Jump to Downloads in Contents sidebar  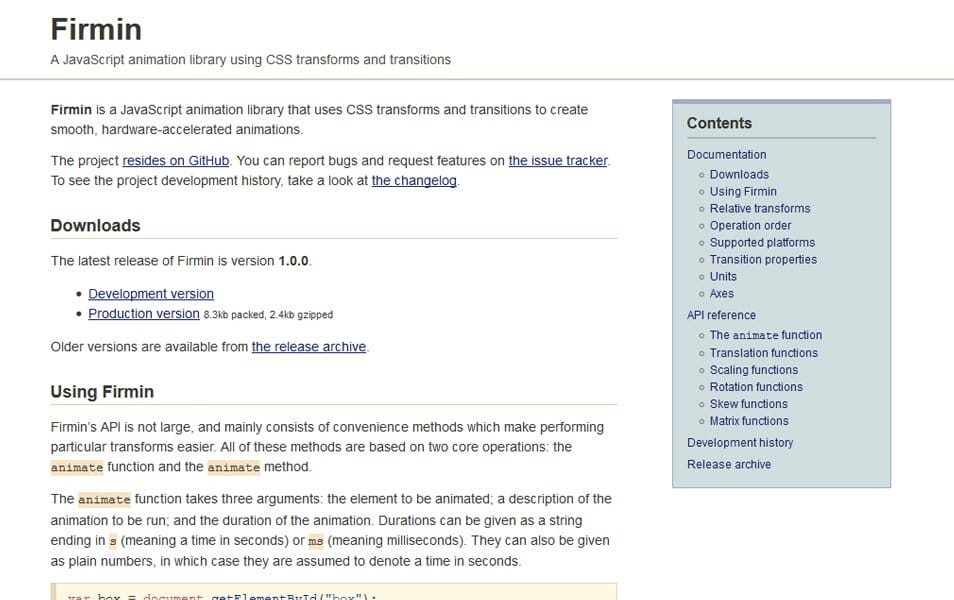click(x=739, y=175)
